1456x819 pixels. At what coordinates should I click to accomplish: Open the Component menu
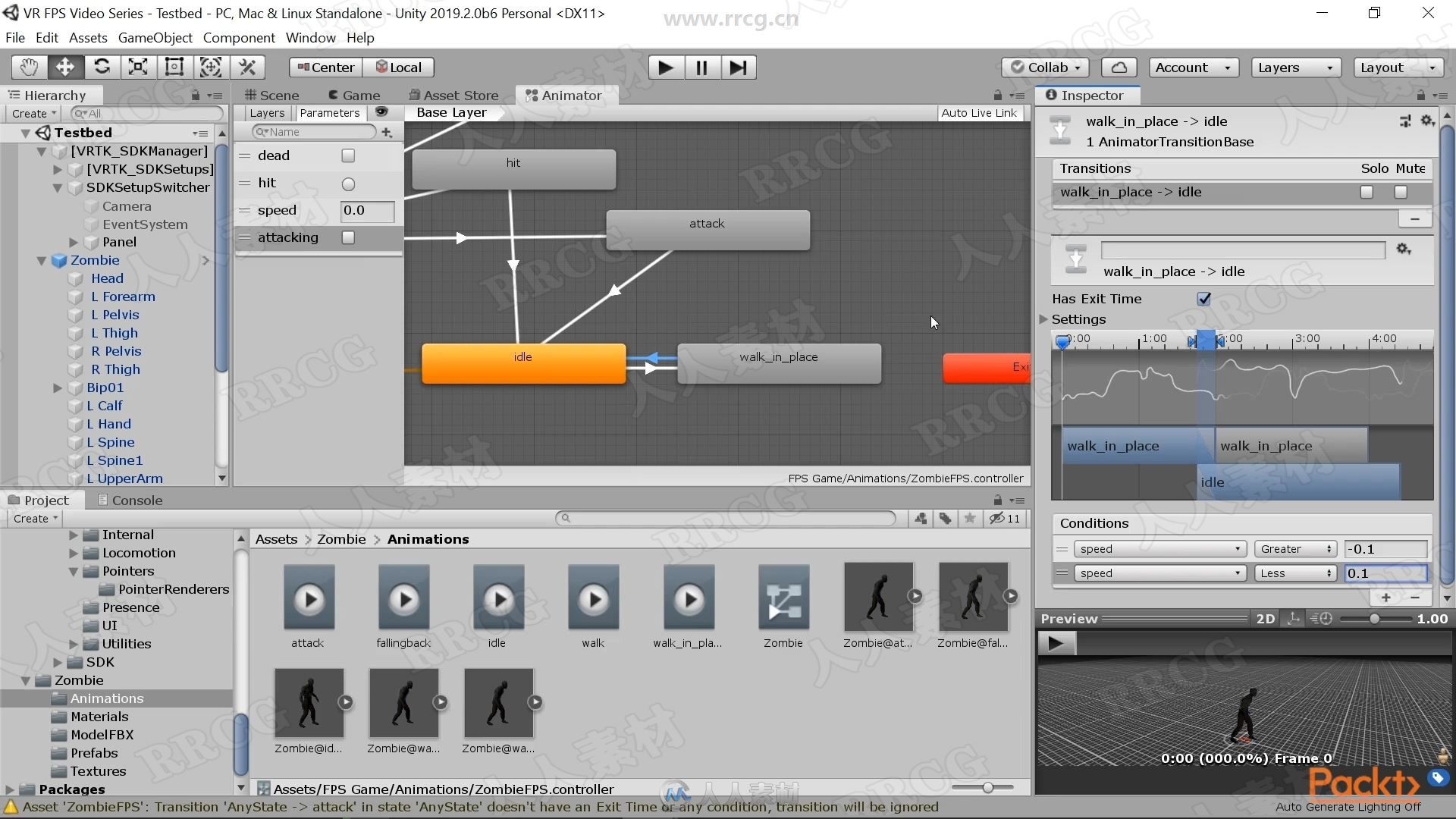coord(239,38)
